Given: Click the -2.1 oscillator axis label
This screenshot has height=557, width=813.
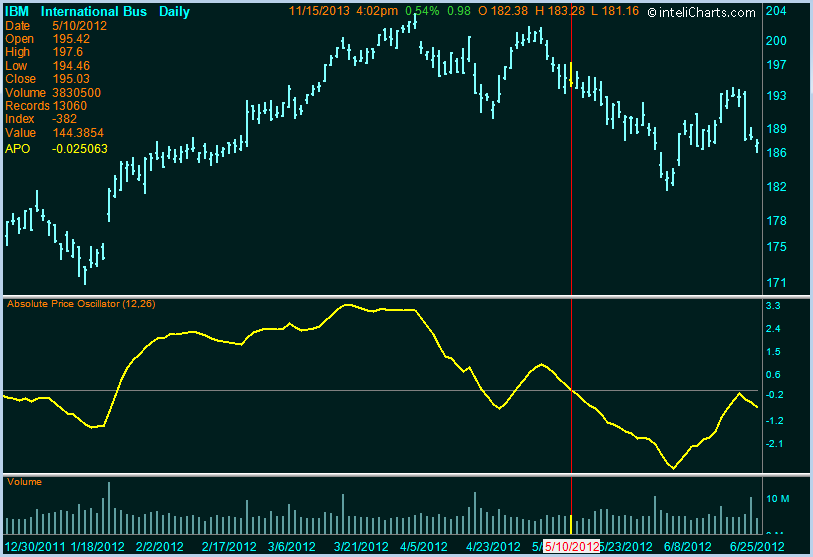Looking at the screenshot, I should tap(775, 444).
